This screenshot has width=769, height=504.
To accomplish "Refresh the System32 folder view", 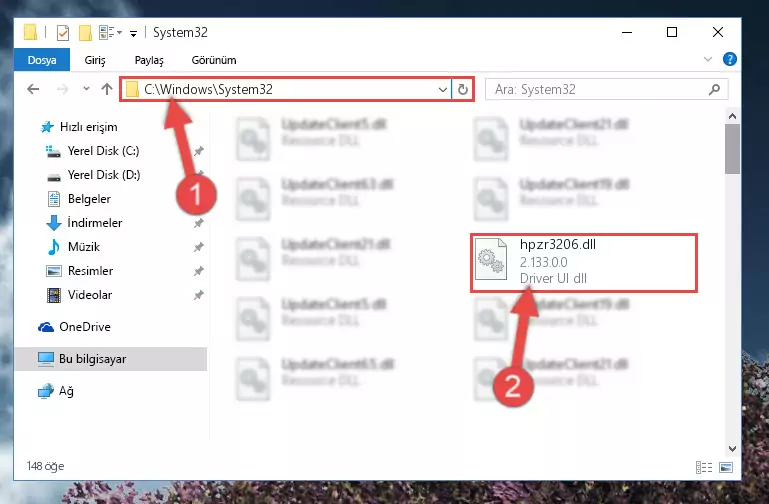I will pos(462,89).
